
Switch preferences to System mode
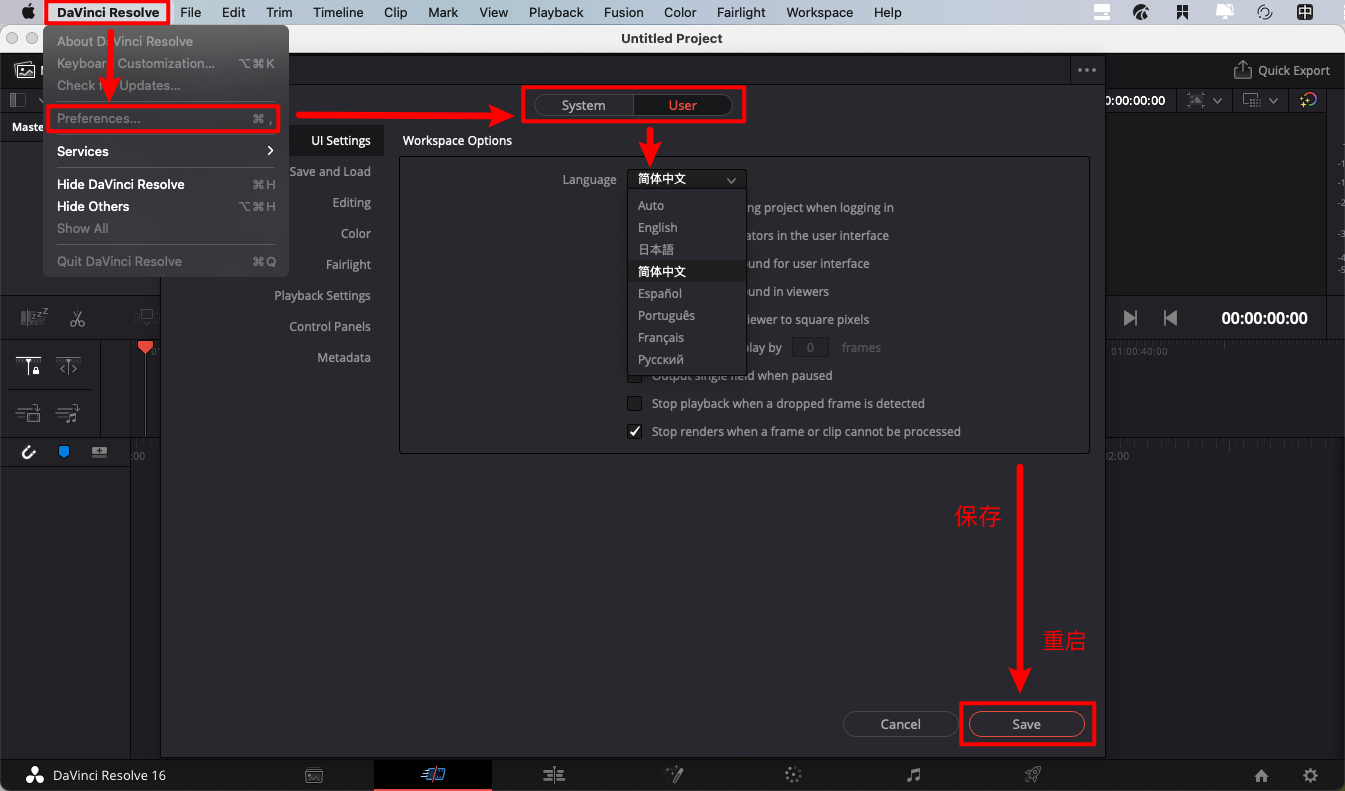[x=583, y=105]
